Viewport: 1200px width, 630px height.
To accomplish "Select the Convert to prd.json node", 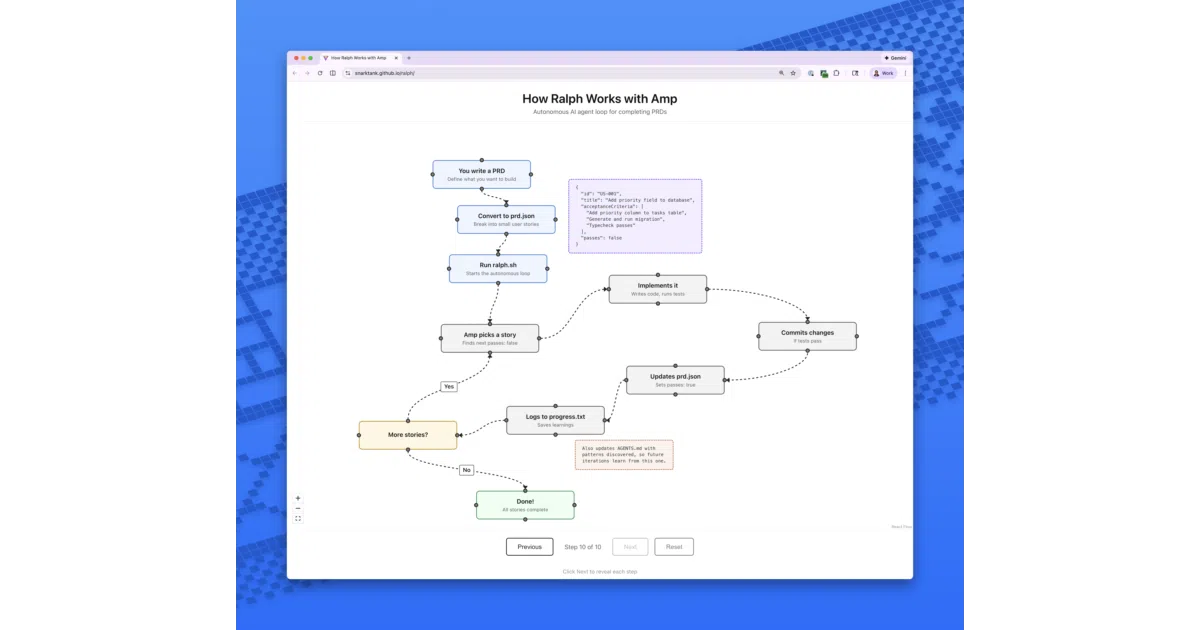I will (x=506, y=219).
